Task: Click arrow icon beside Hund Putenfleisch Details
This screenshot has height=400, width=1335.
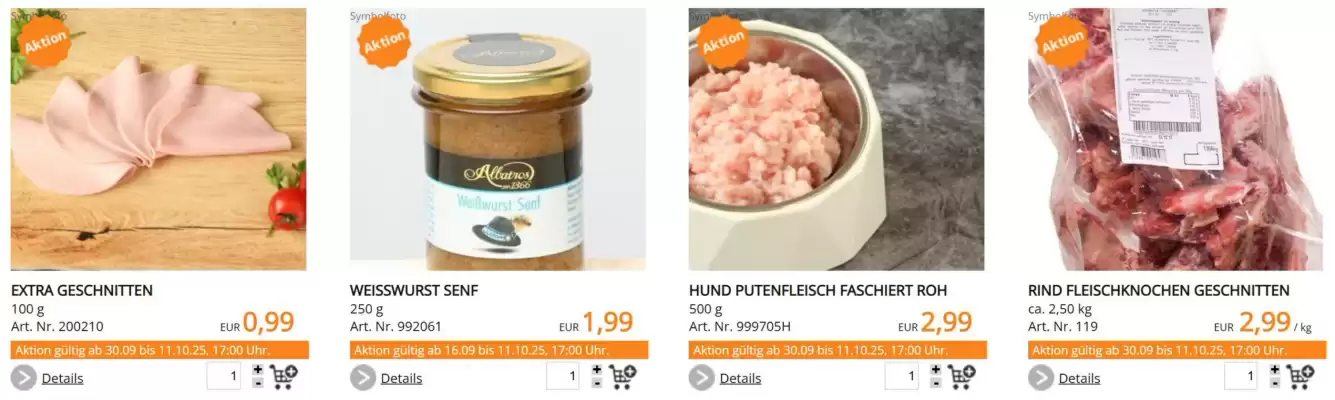Action: click(x=702, y=378)
